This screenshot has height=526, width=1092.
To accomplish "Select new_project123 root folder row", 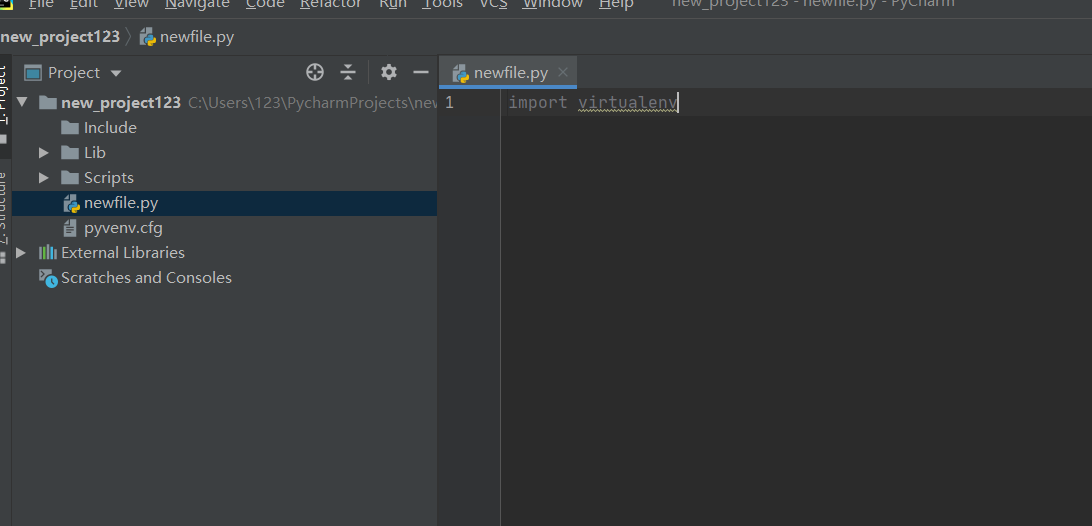I will click(224, 102).
